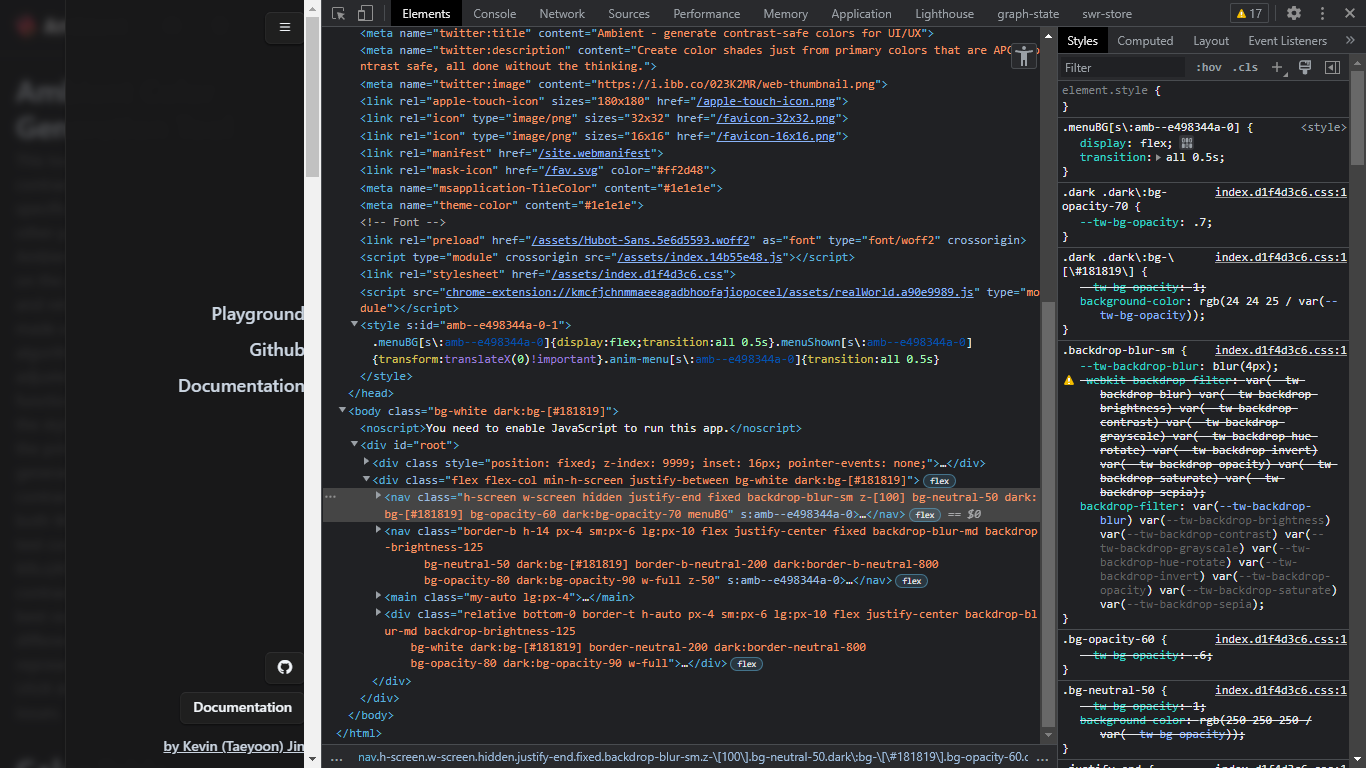This screenshot has width=1366, height=768.
Task: Select the Inspect element tool
Action: [337, 13]
